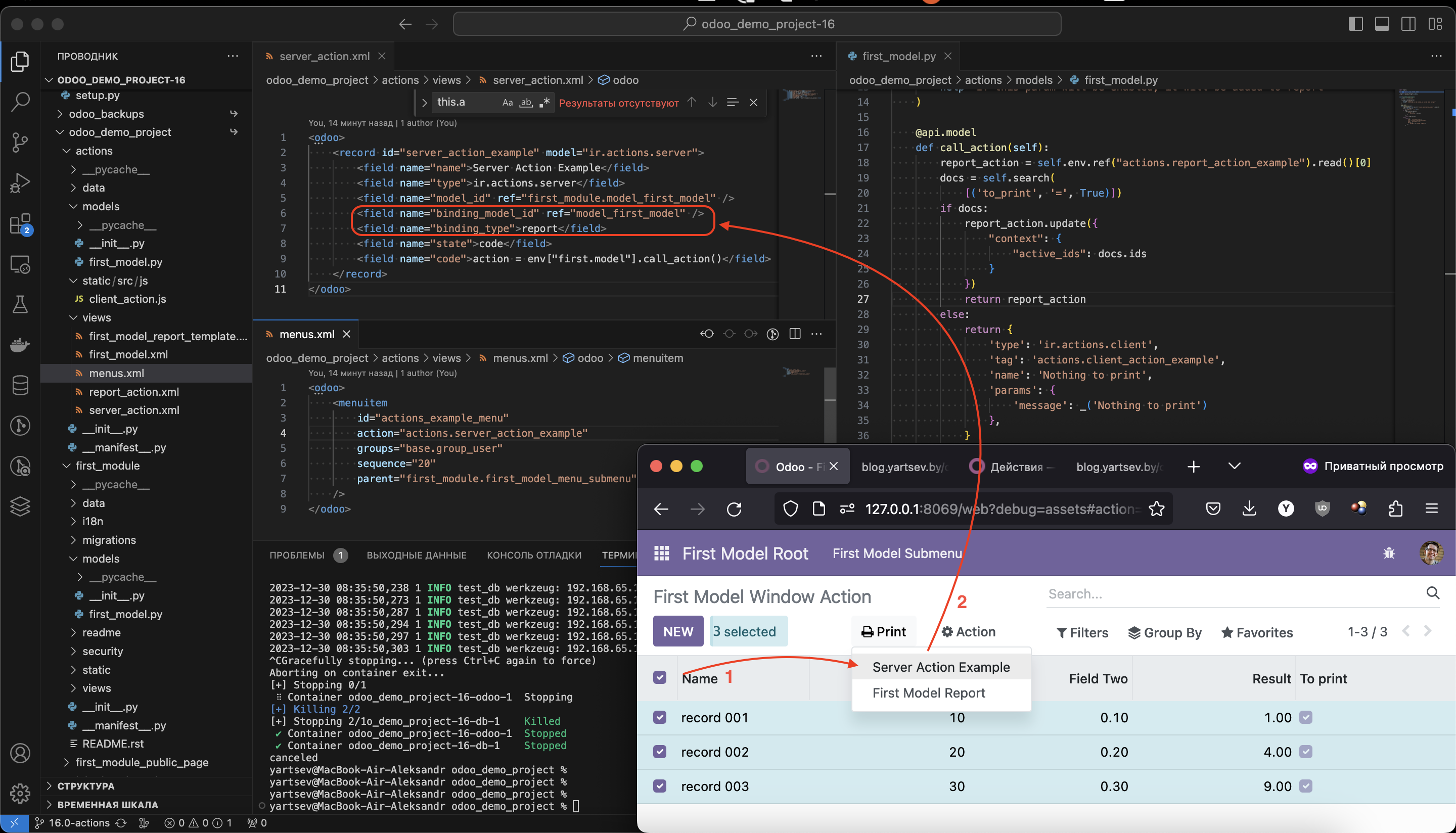Click the NEW button in Odoo
The image size is (1456, 833).
(678, 631)
